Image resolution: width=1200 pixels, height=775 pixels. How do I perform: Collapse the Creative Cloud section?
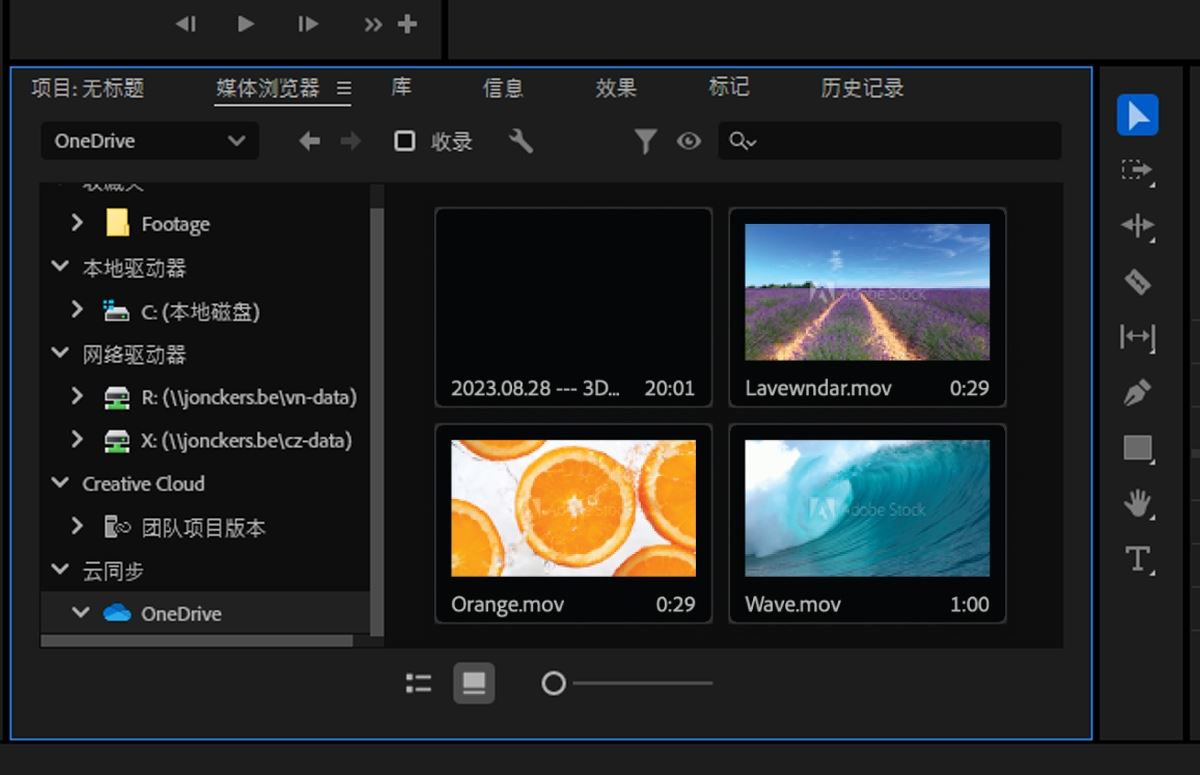(x=59, y=483)
